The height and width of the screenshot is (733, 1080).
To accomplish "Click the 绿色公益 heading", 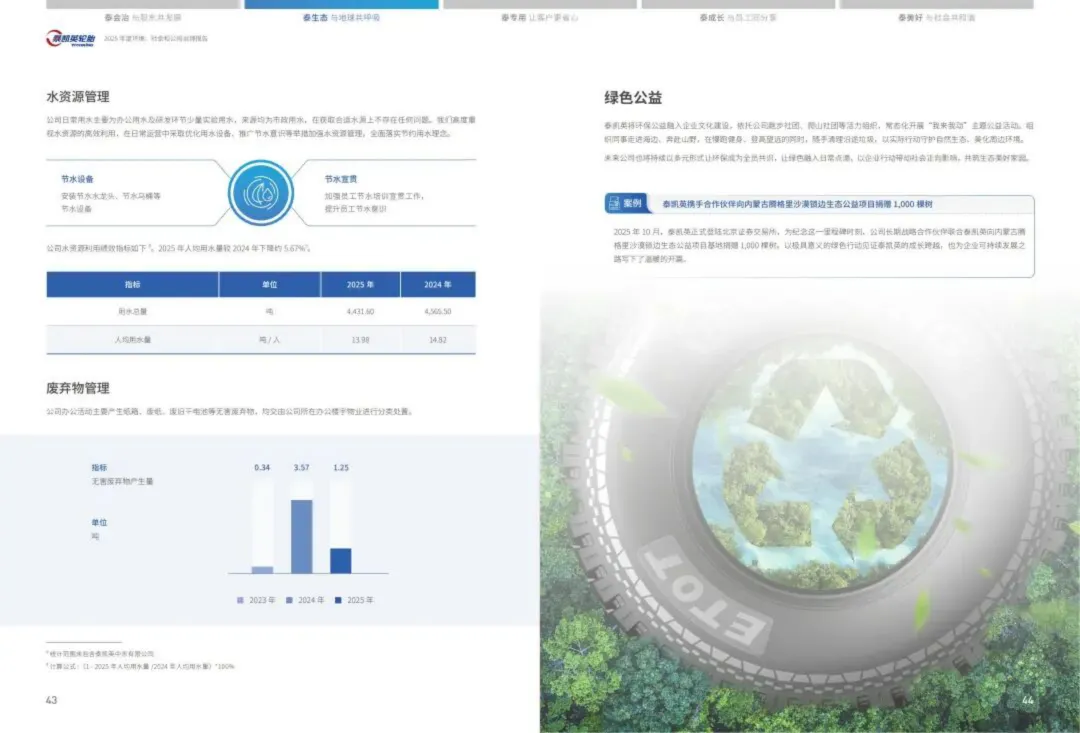I will pos(633,98).
